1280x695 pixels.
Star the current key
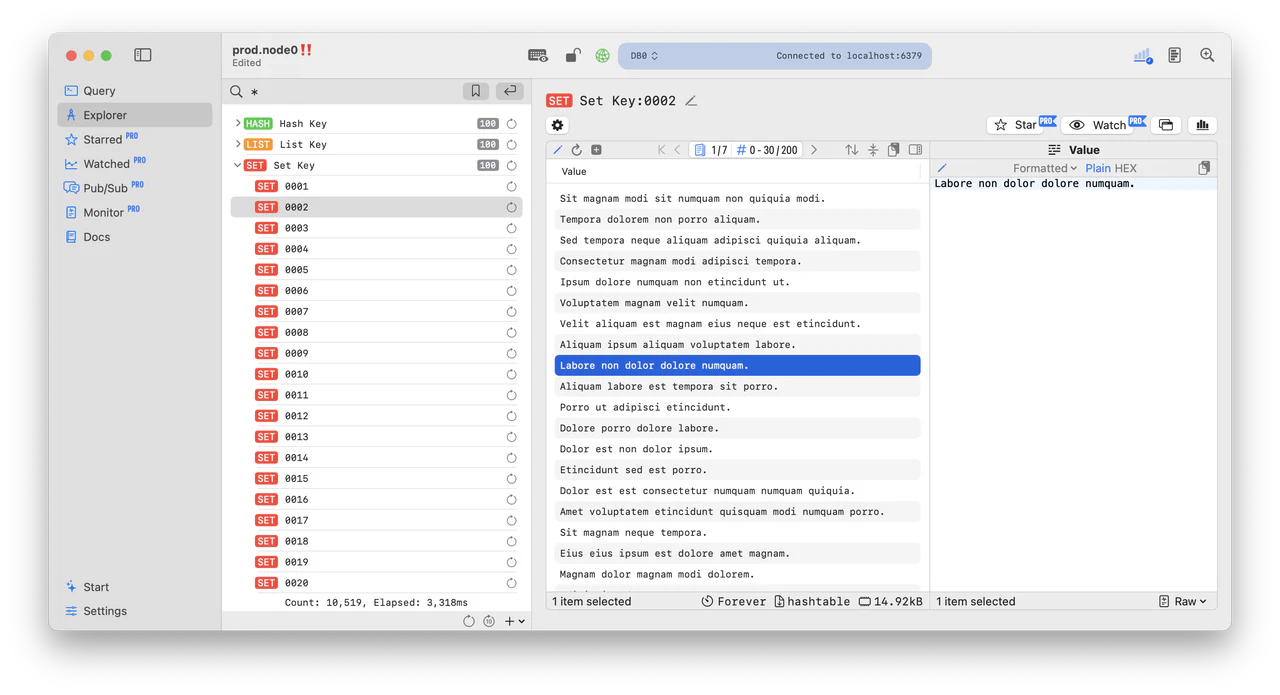pyautogui.click(x=1019, y=124)
